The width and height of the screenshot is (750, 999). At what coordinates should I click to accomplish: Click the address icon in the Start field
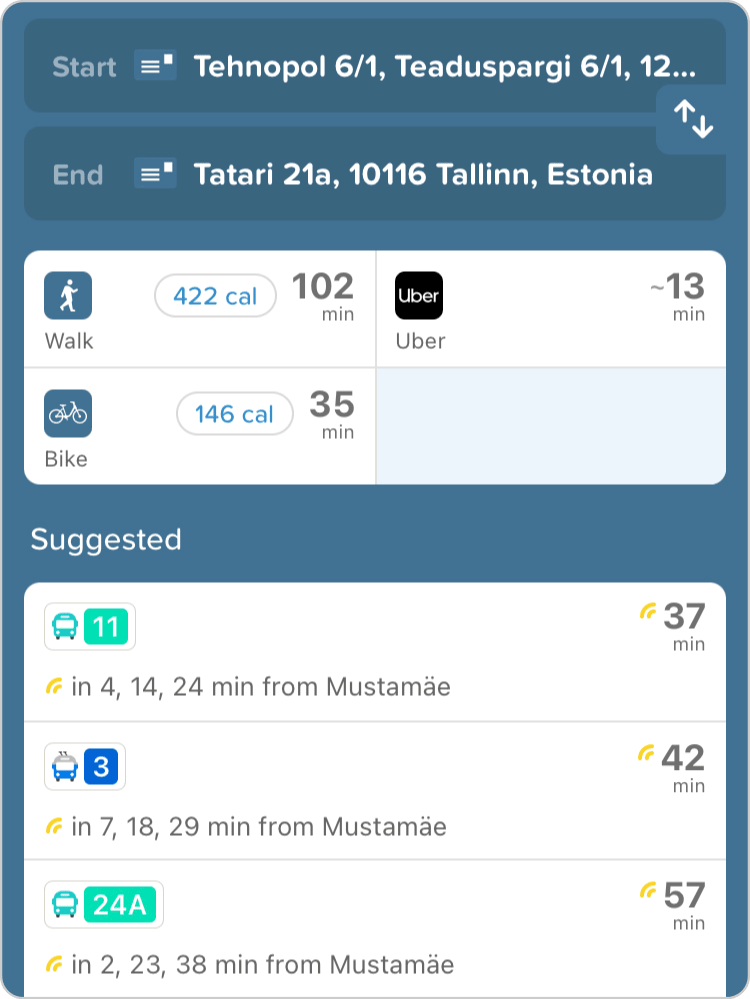pos(155,67)
